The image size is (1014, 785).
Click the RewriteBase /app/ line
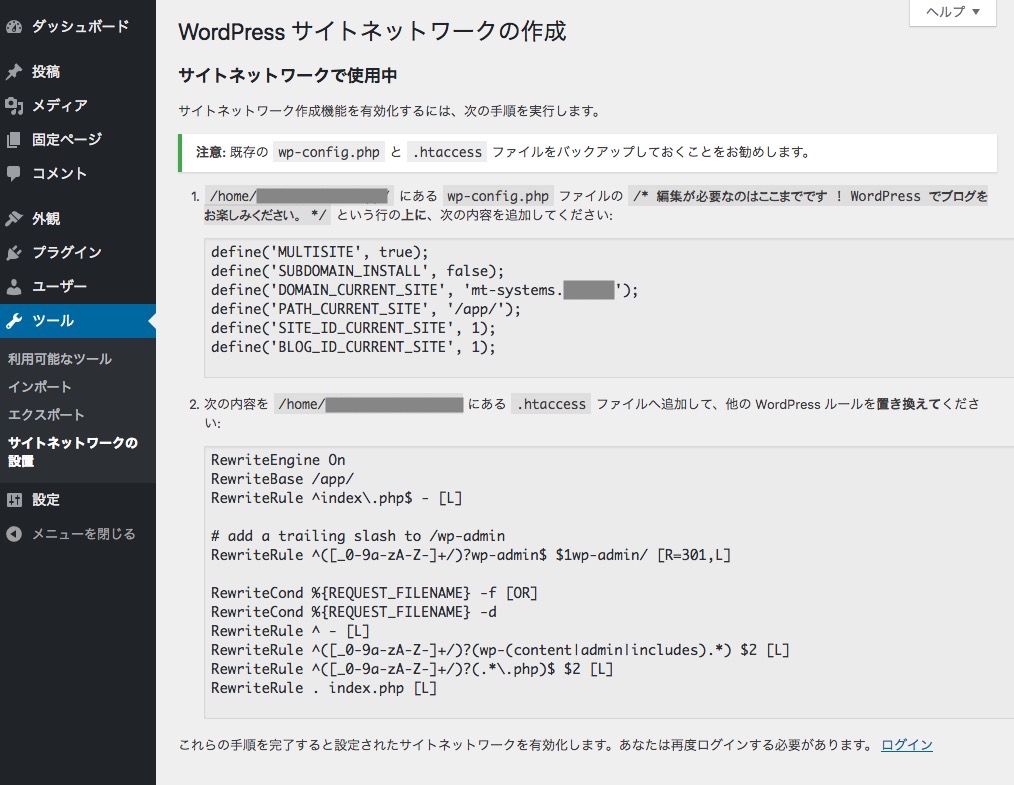tap(283, 479)
